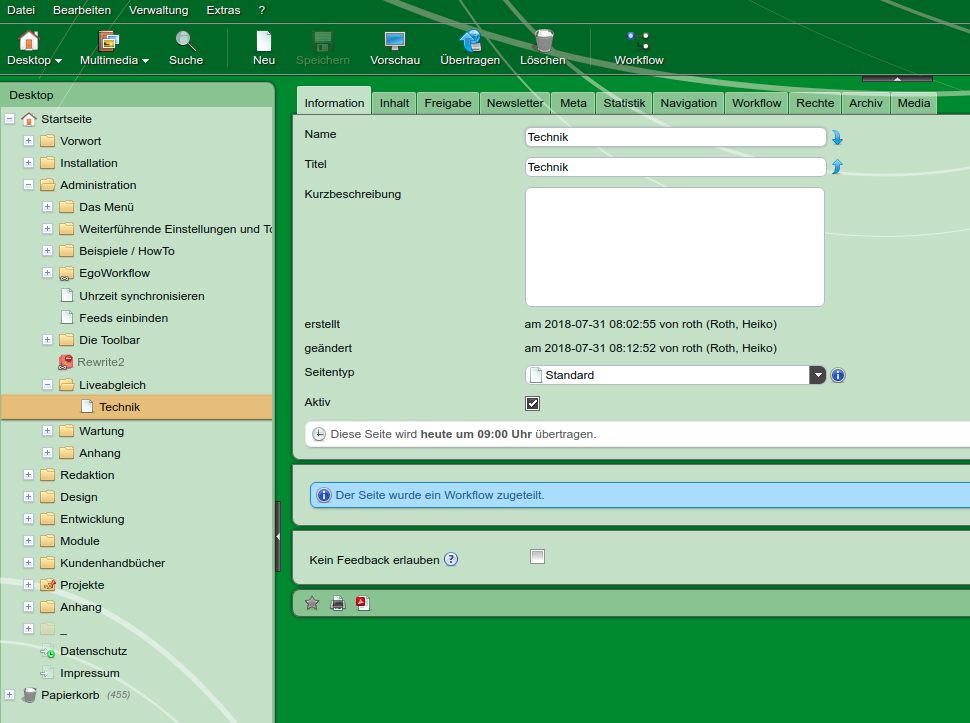This screenshot has width=970, height=723.
Task: Click the EgoWorkflow folder icon
Action: coord(66,273)
